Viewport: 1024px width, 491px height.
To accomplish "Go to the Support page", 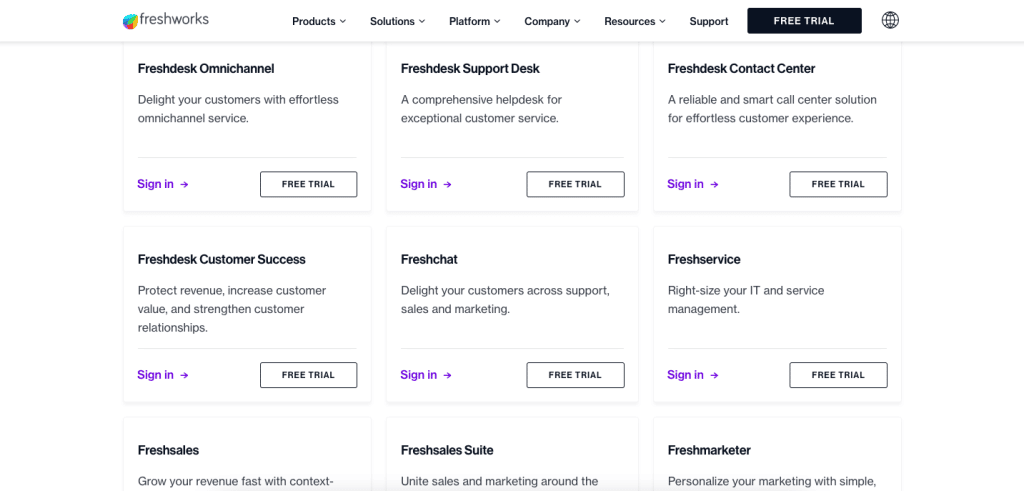I will point(709,21).
